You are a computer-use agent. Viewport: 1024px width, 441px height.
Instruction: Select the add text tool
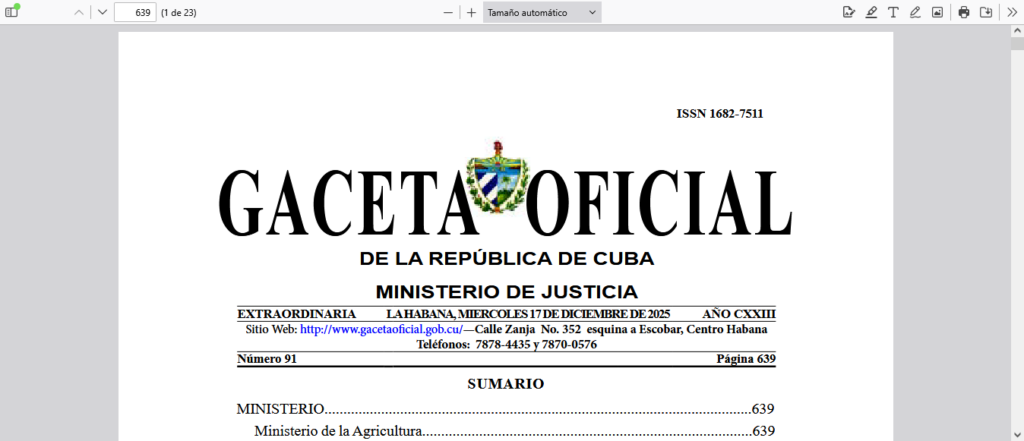[893, 12]
